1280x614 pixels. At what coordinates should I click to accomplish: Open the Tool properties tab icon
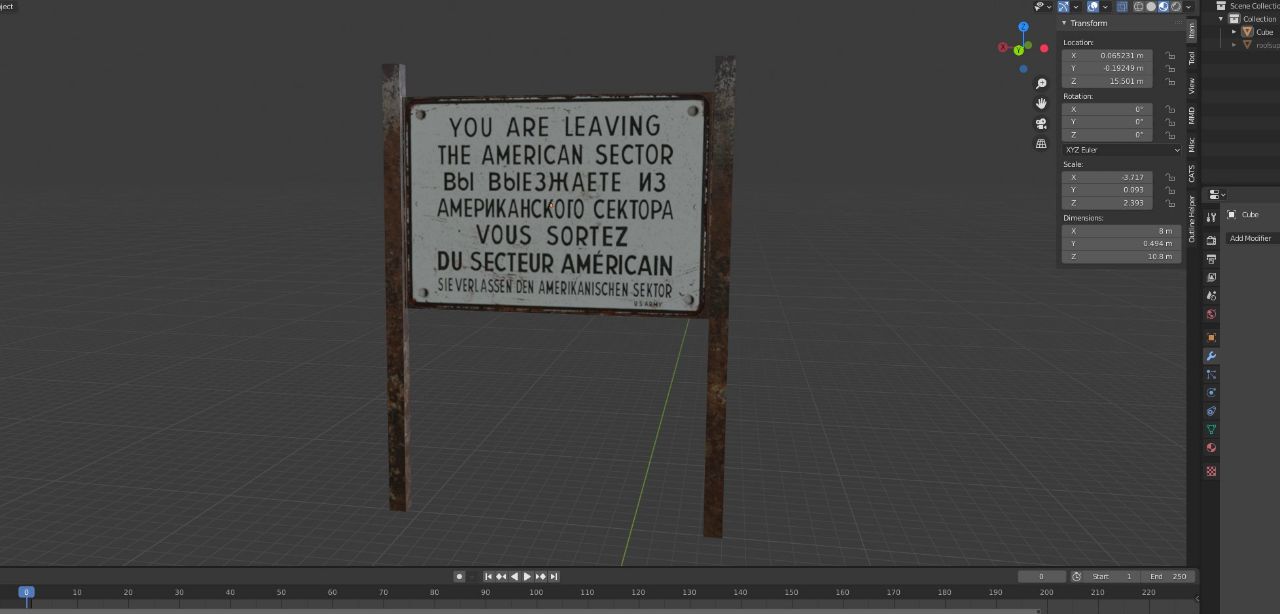(1211, 217)
